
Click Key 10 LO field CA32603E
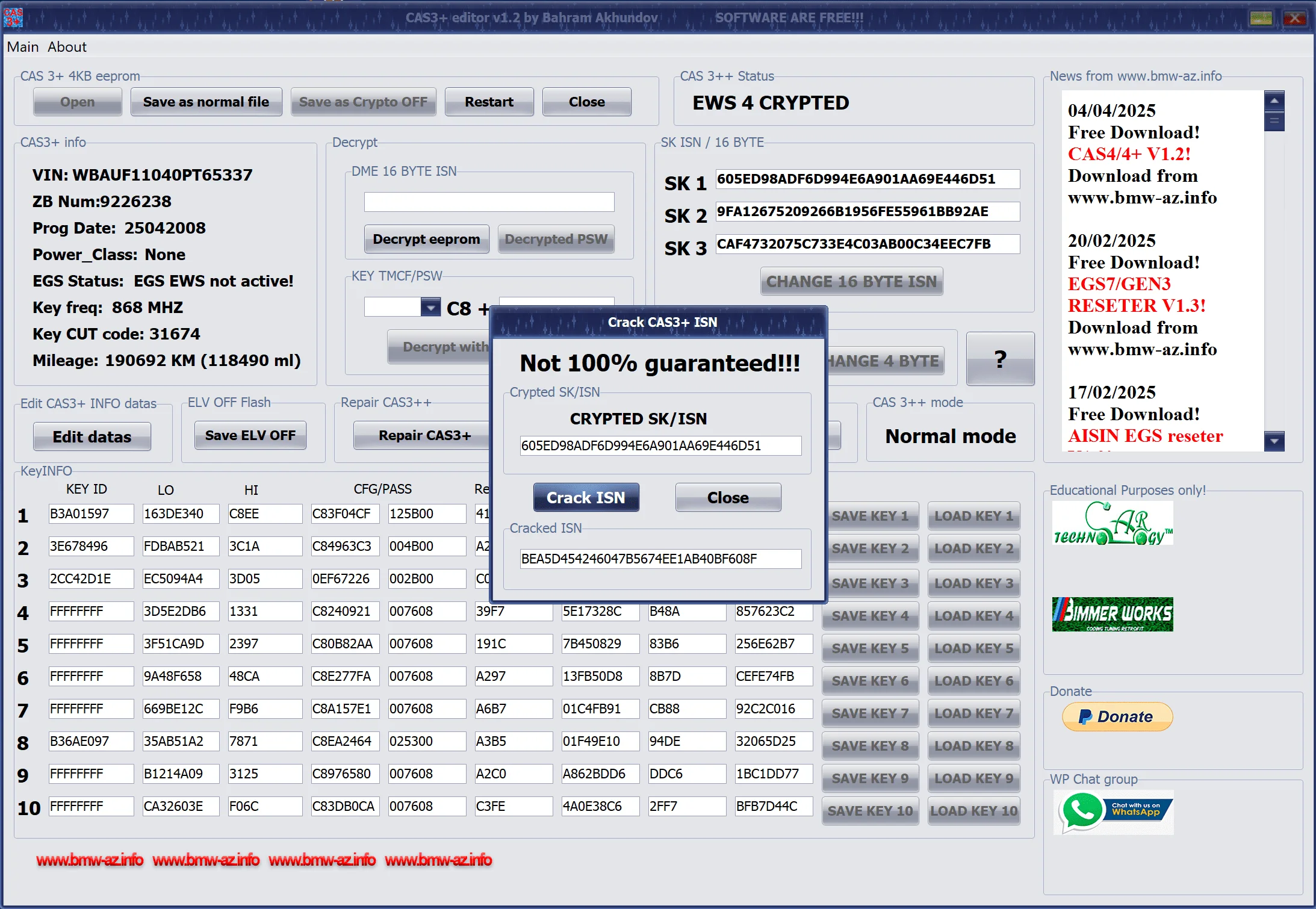(x=181, y=806)
